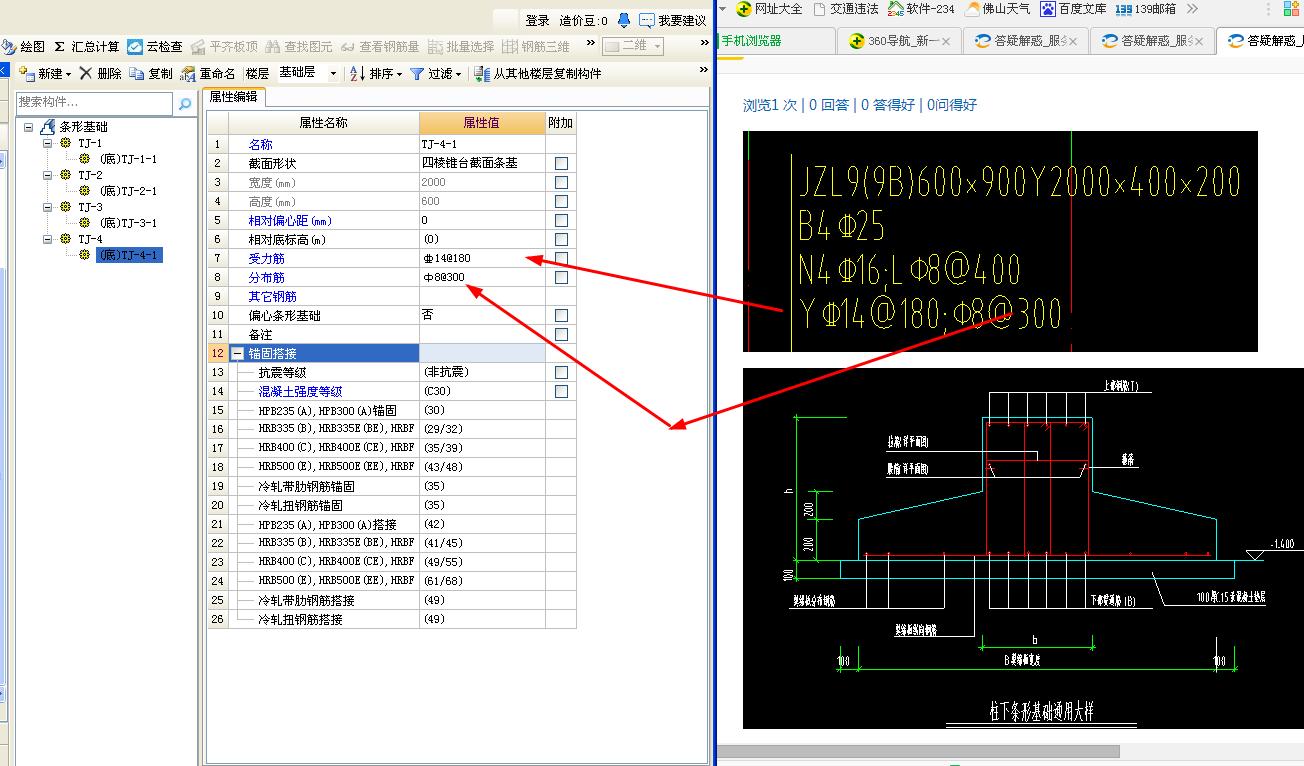Click 从其他楼层复制构件 icon

[x=483, y=74]
